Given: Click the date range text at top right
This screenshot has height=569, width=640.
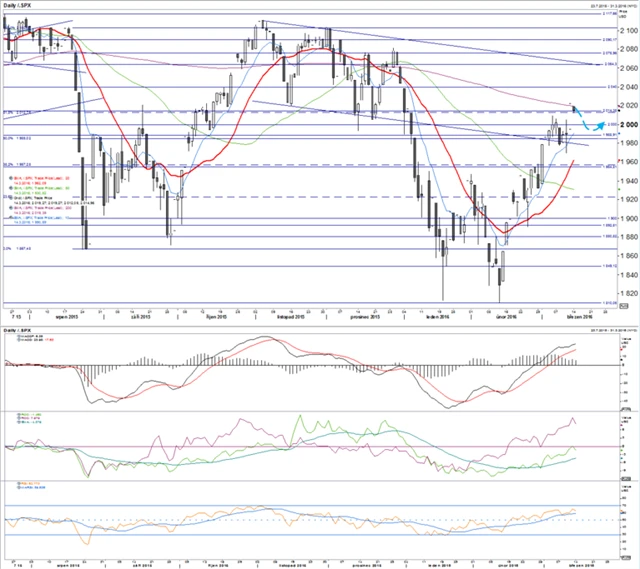Looking at the screenshot, I should click(614, 5).
